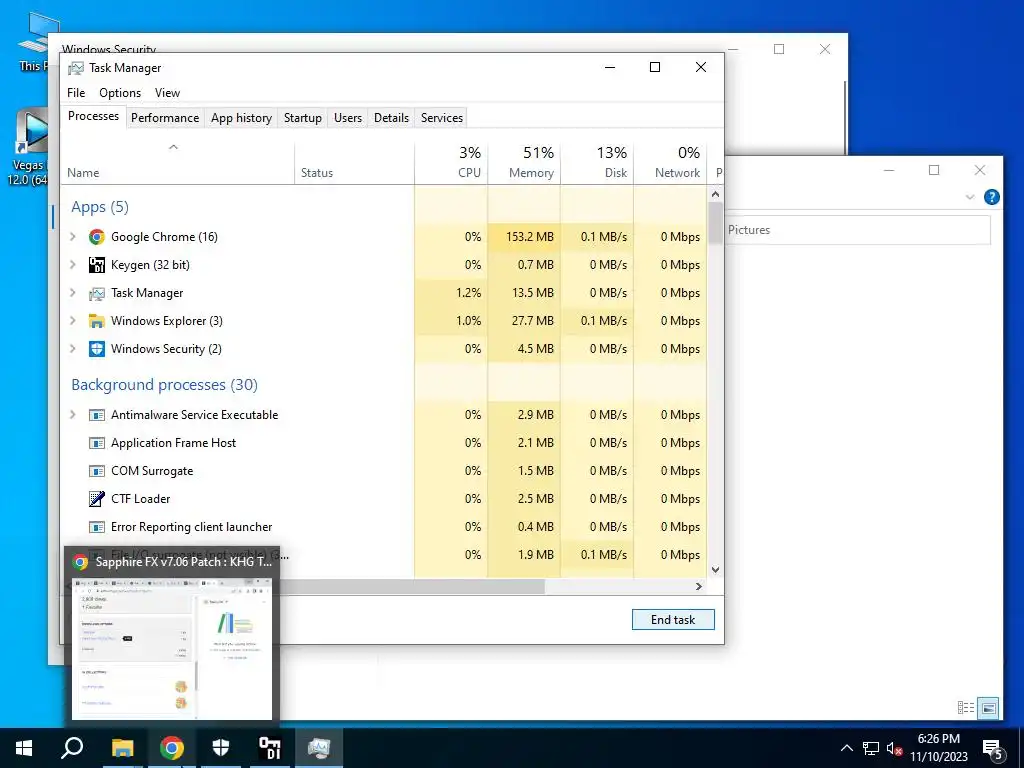Click the muted volume tray icon
The width and height of the screenshot is (1024, 768).
894,748
